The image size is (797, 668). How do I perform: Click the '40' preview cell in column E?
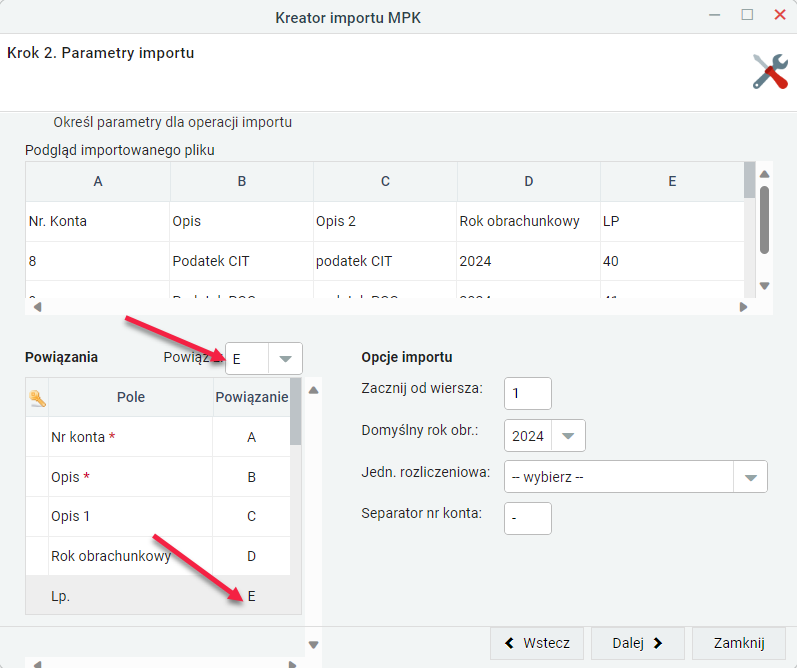pyautogui.click(x=672, y=261)
